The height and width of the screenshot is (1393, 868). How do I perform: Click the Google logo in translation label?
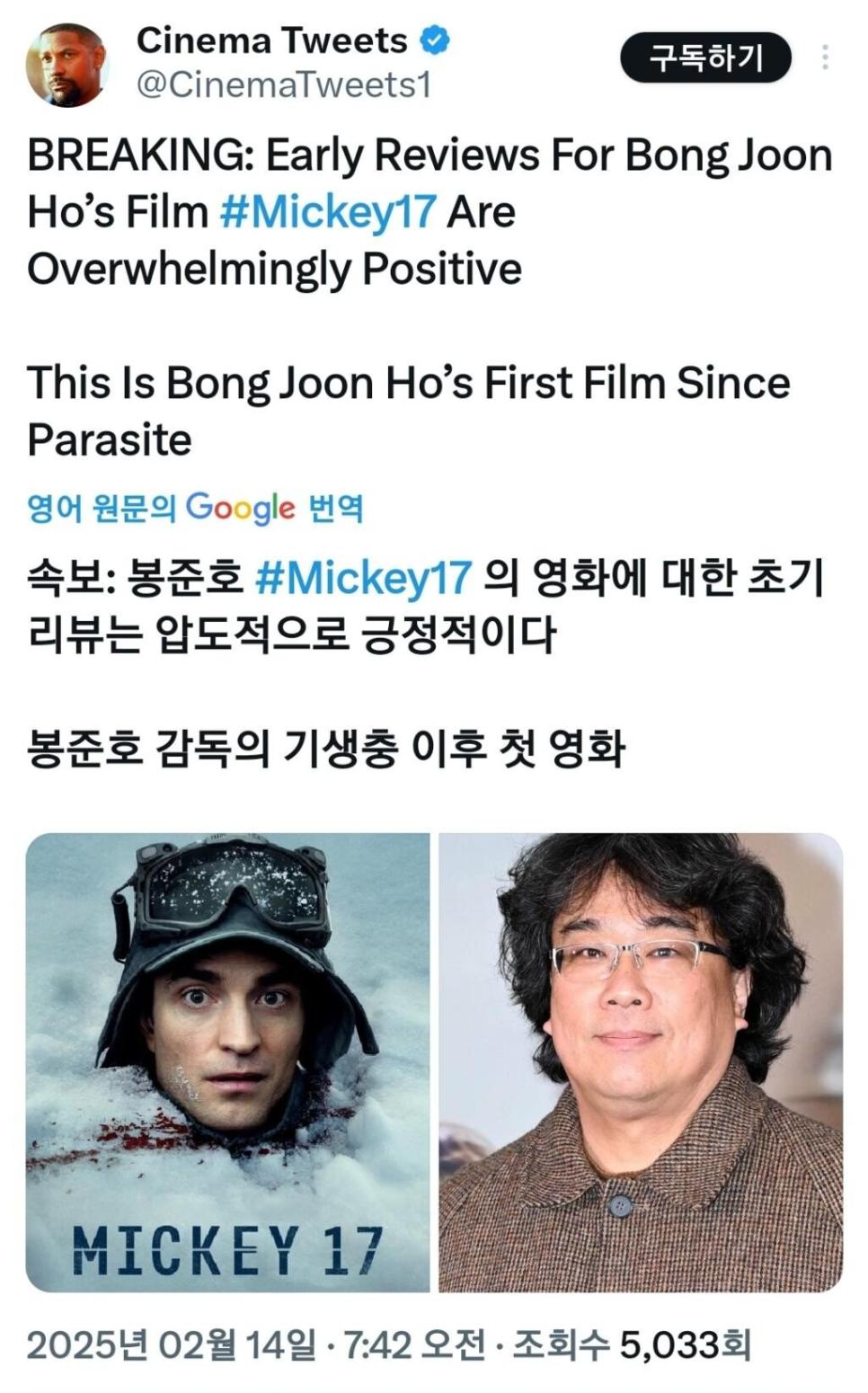(241, 509)
